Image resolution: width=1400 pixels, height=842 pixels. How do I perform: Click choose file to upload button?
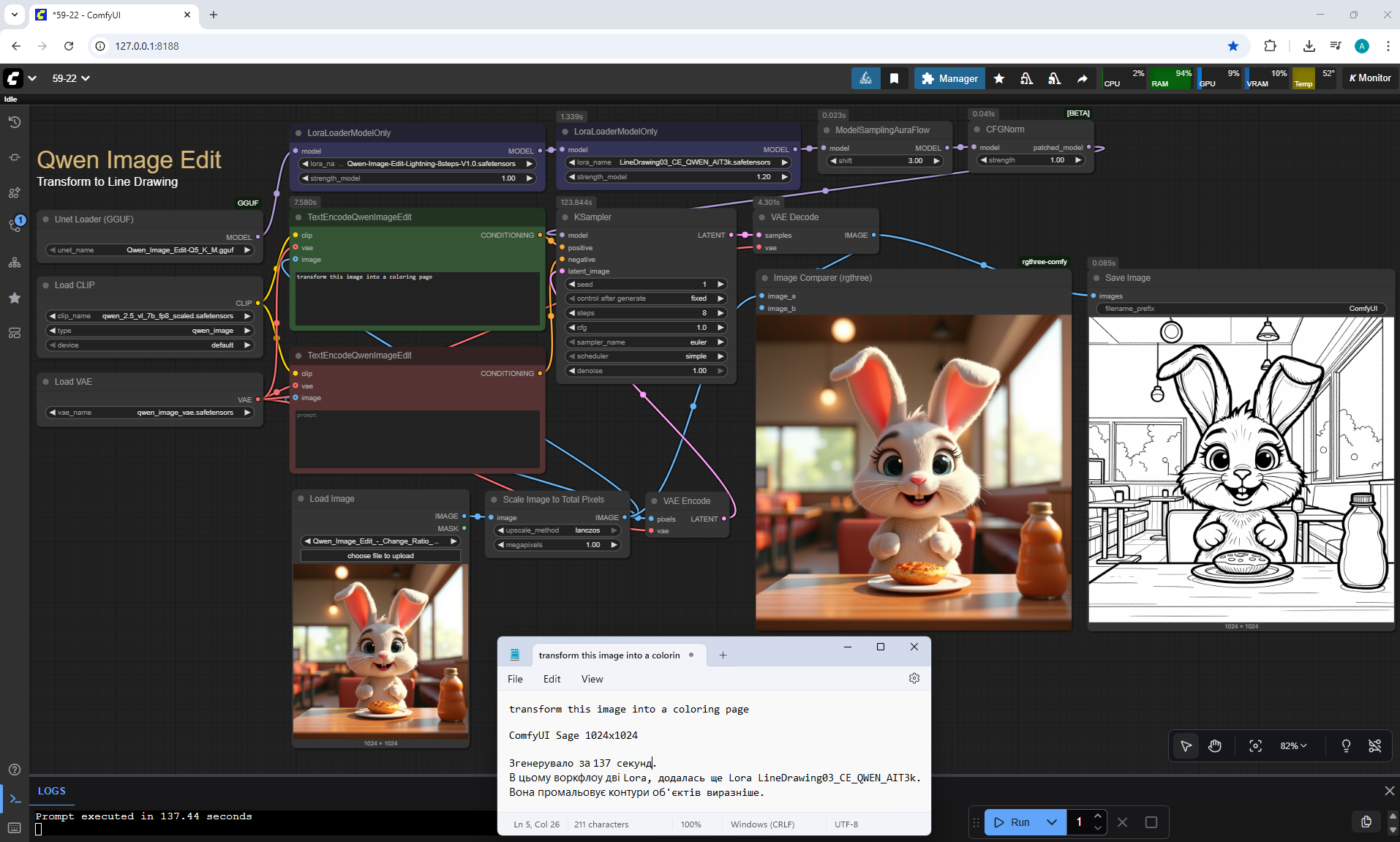pyautogui.click(x=380, y=556)
